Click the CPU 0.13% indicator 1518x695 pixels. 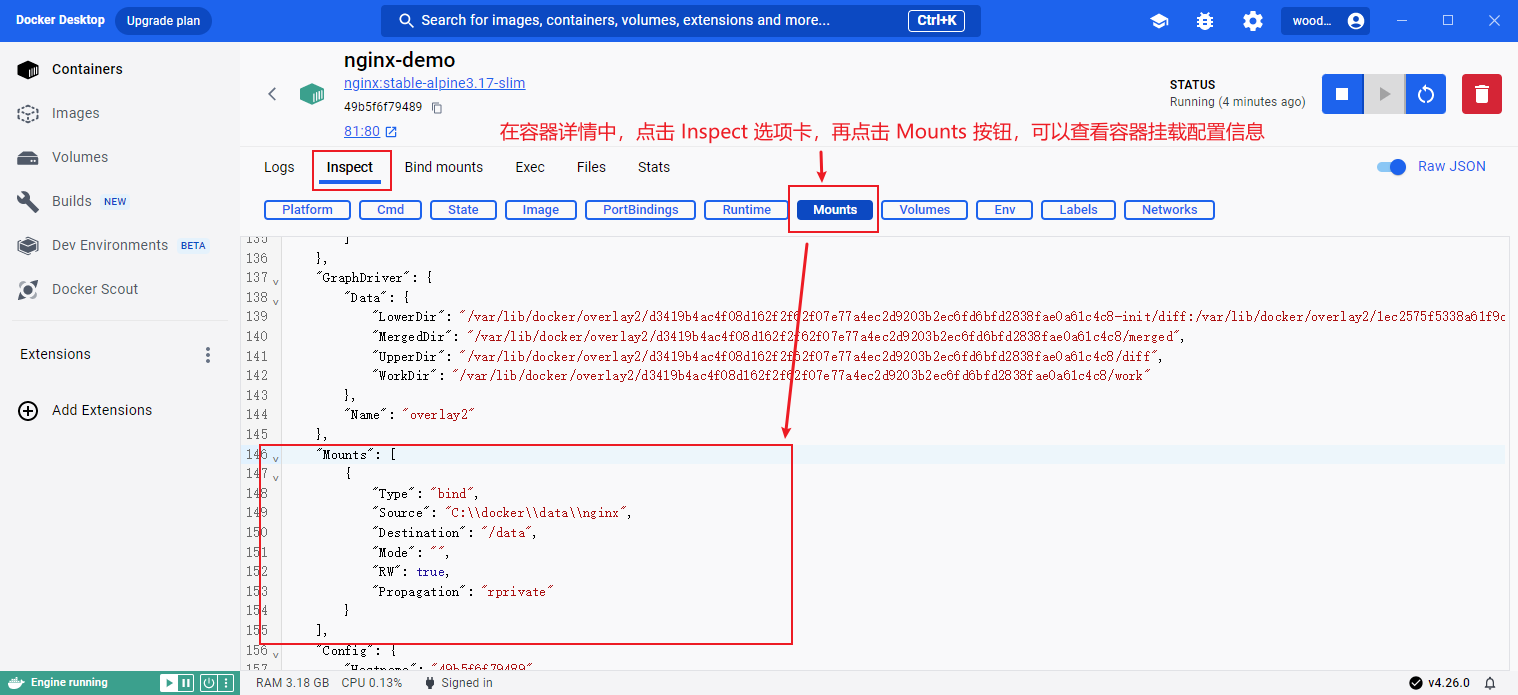tap(372, 683)
